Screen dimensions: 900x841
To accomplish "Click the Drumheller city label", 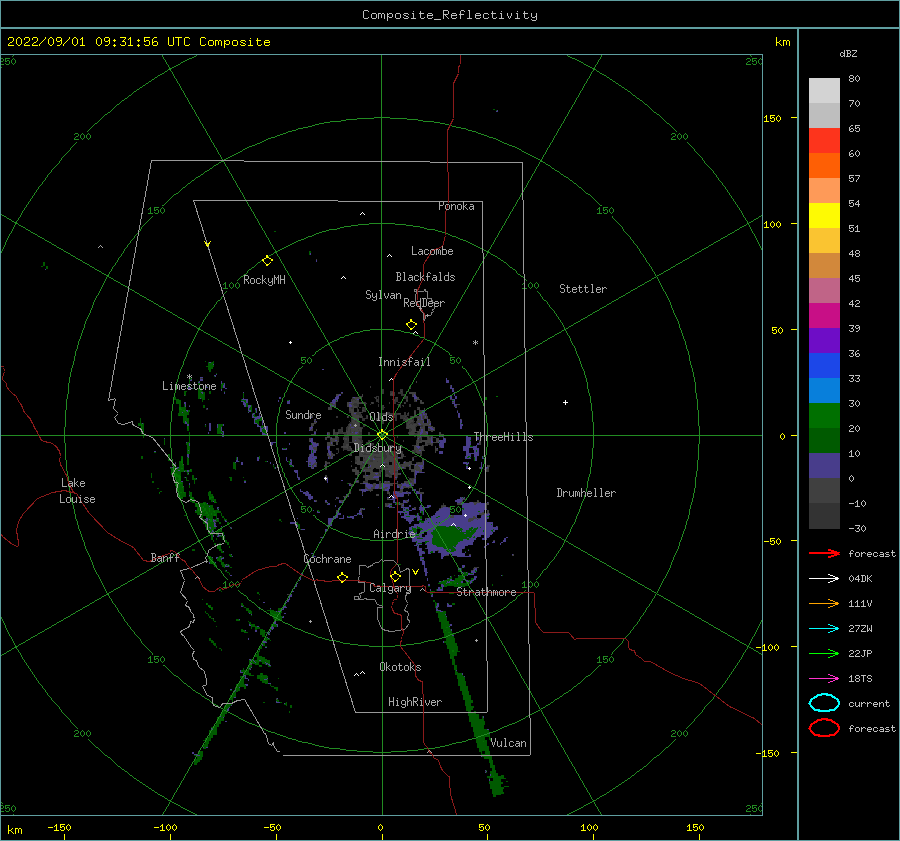I will pyautogui.click(x=586, y=493).
